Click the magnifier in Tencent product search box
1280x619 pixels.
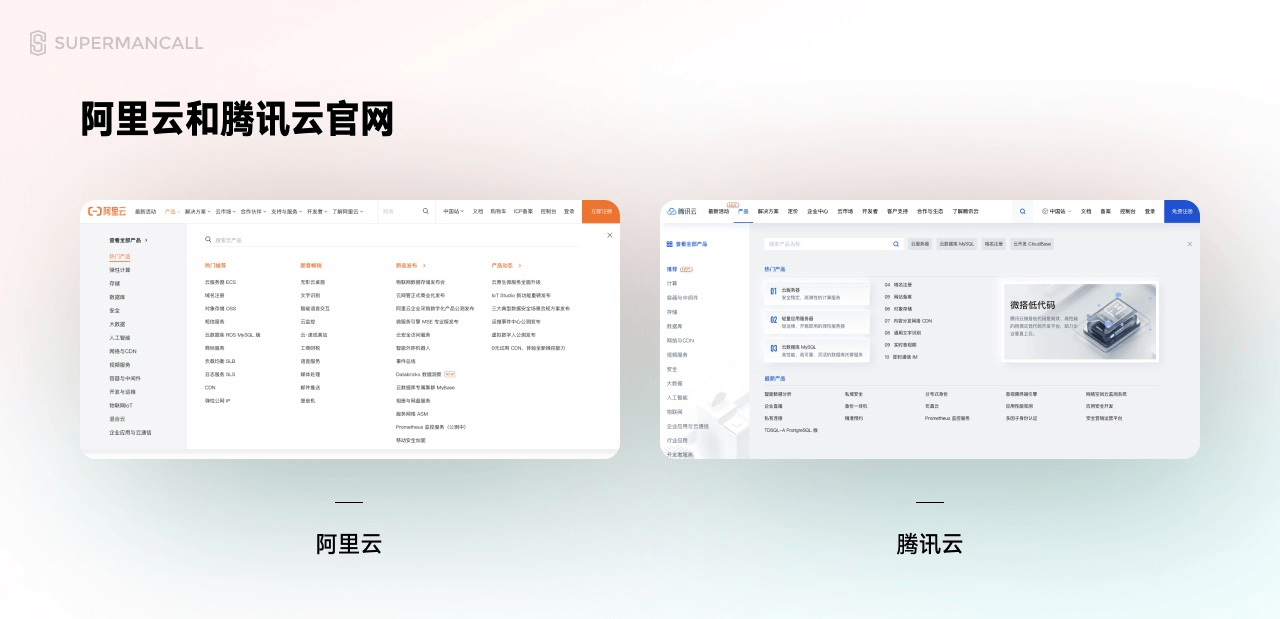(x=896, y=244)
